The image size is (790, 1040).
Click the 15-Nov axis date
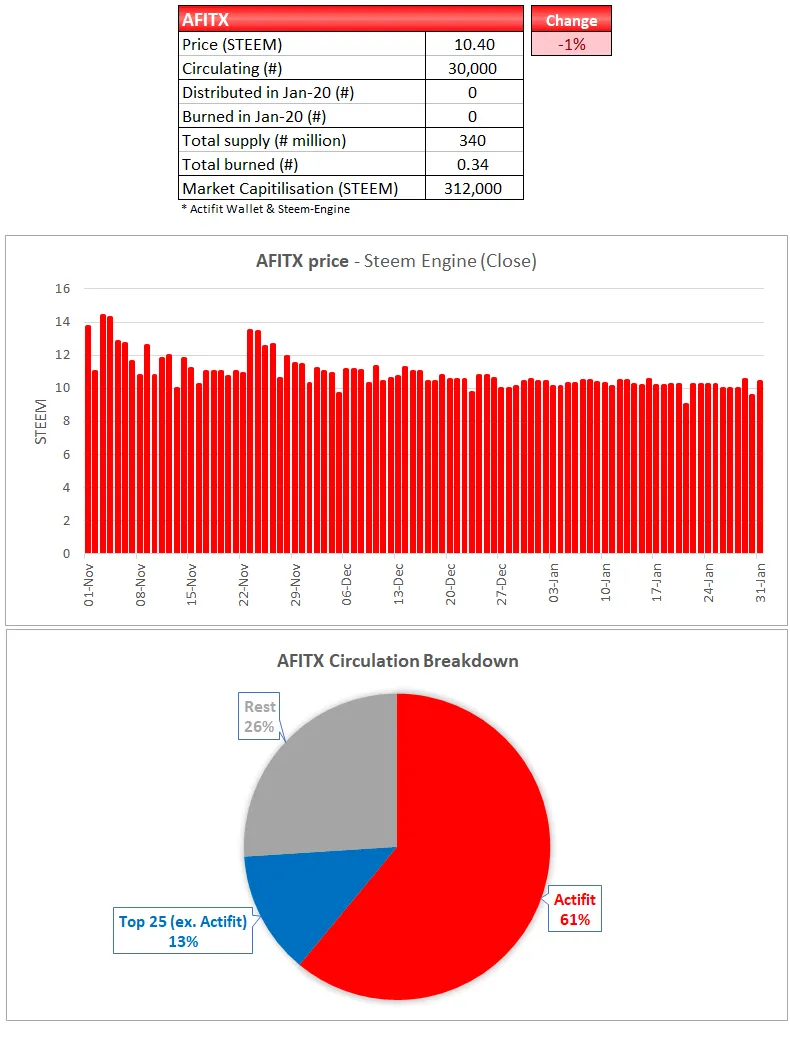(192, 585)
